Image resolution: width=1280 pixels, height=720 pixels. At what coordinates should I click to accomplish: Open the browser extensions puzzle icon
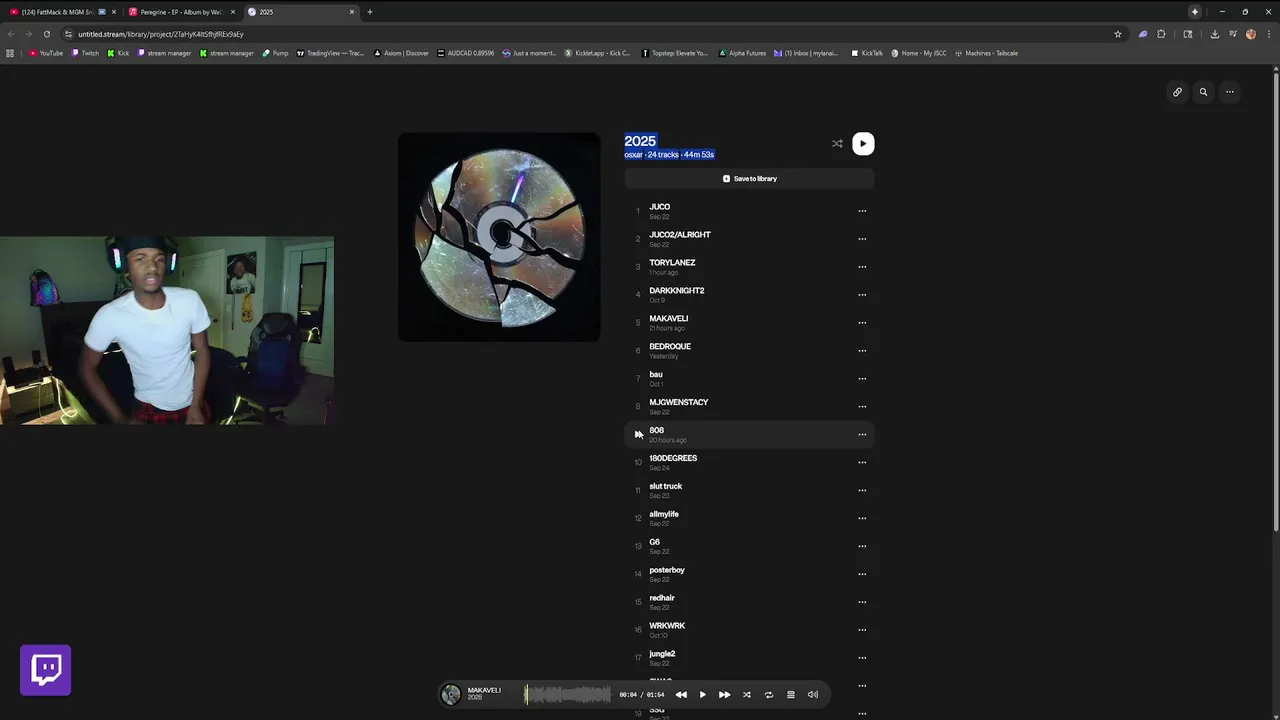point(1161,34)
